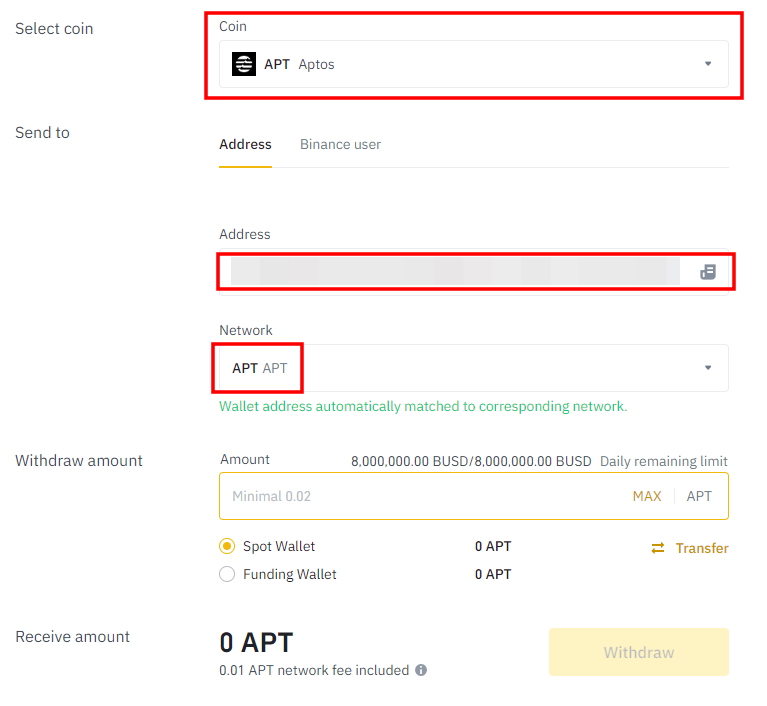Click the Transfer arrows icon

(x=658, y=548)
